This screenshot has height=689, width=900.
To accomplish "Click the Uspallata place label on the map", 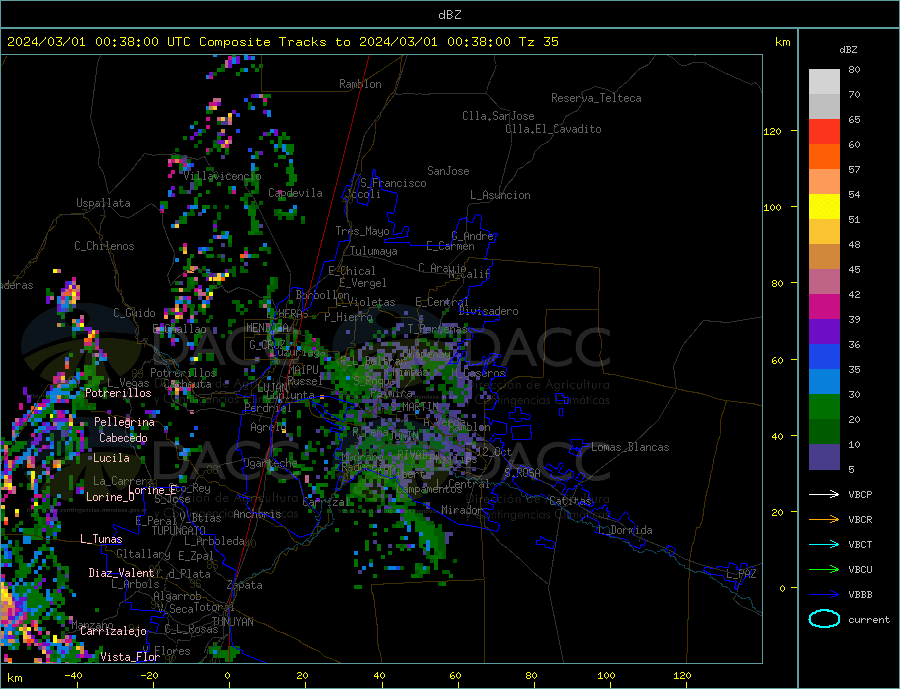I will pos(103,203).
